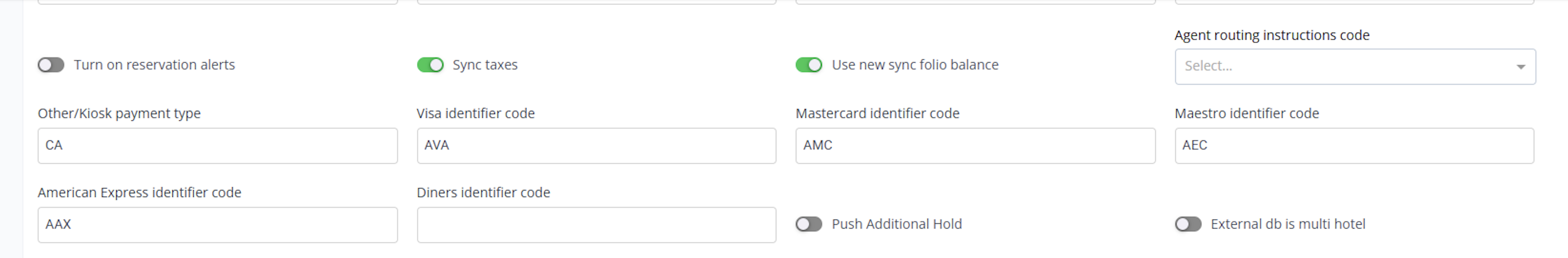The image size is (1568, 258).
Task: Click the 'Diners identifier code' label text
Action: tap(483, 193)
